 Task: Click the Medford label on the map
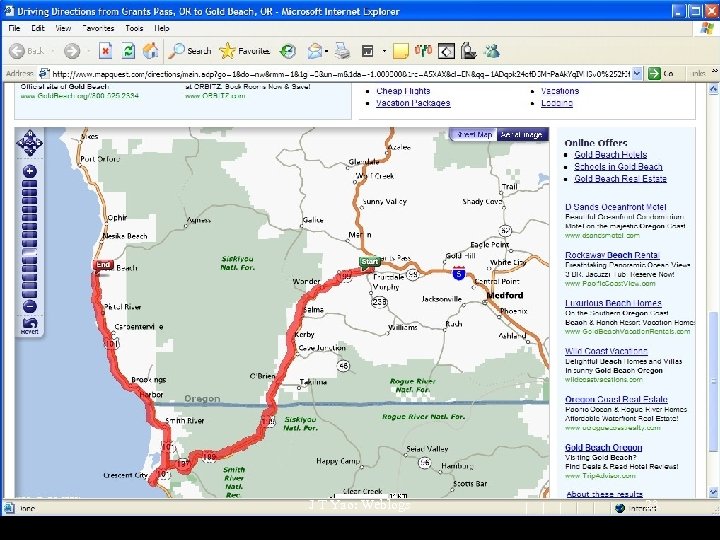(x=505, y=295)
